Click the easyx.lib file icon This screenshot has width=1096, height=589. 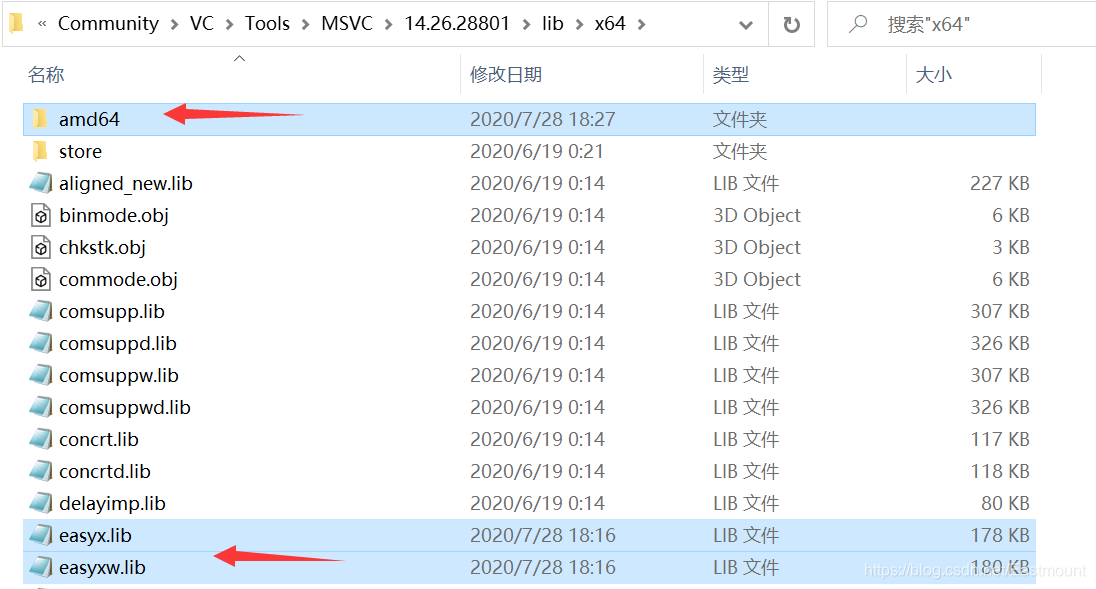(41, 535)
